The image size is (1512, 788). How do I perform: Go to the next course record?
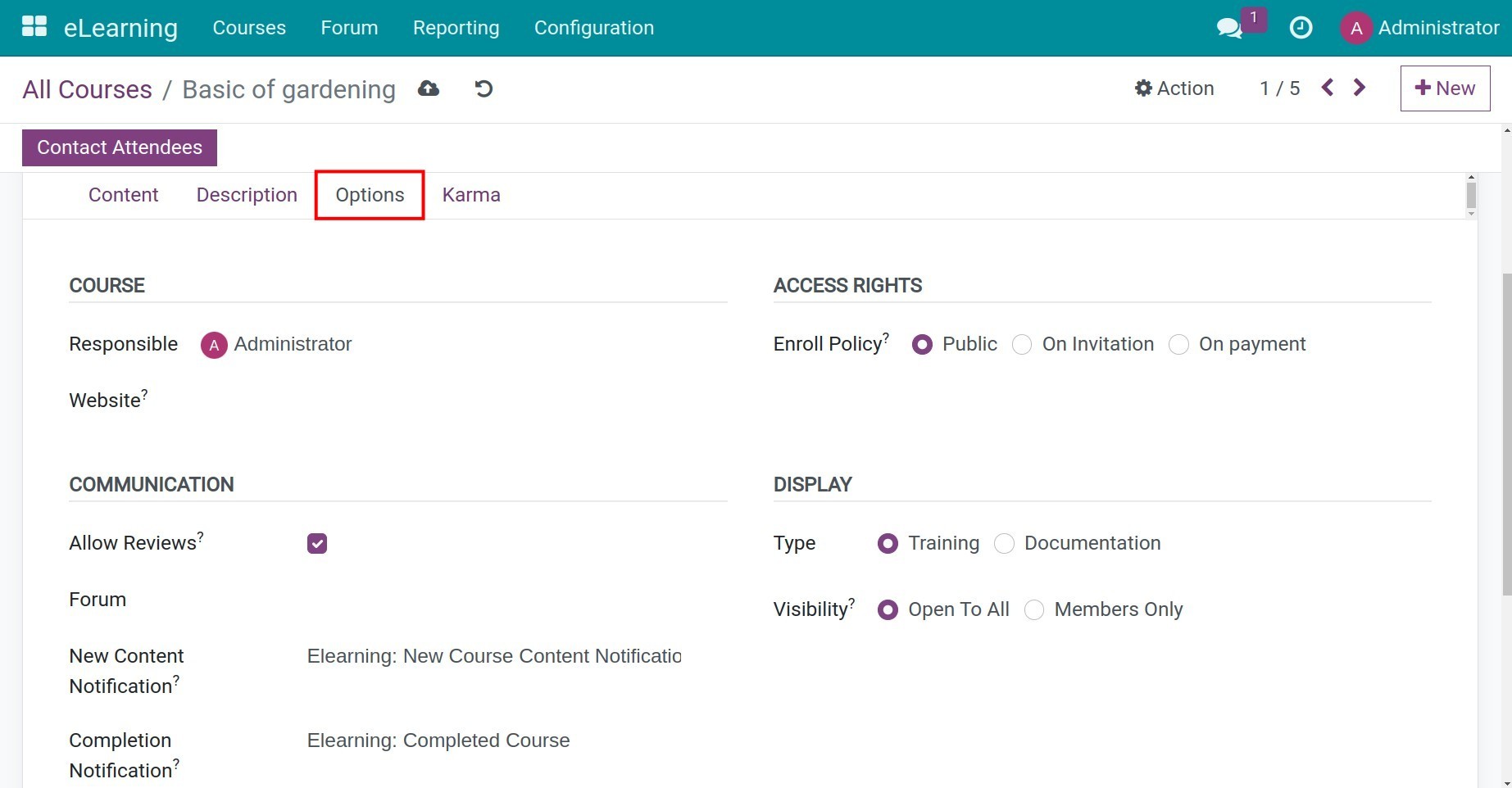(x=1360, y=87)
